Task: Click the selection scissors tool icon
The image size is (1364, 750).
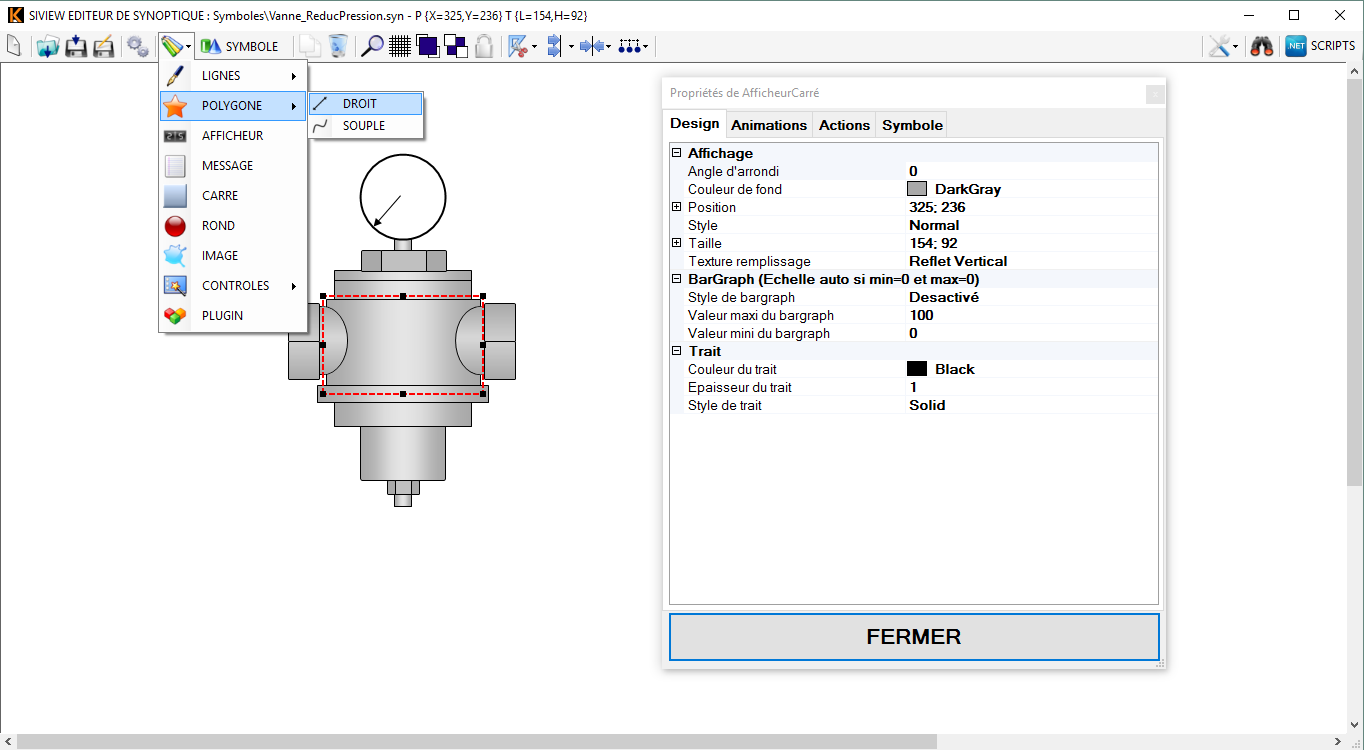Action: coord(518,46)
